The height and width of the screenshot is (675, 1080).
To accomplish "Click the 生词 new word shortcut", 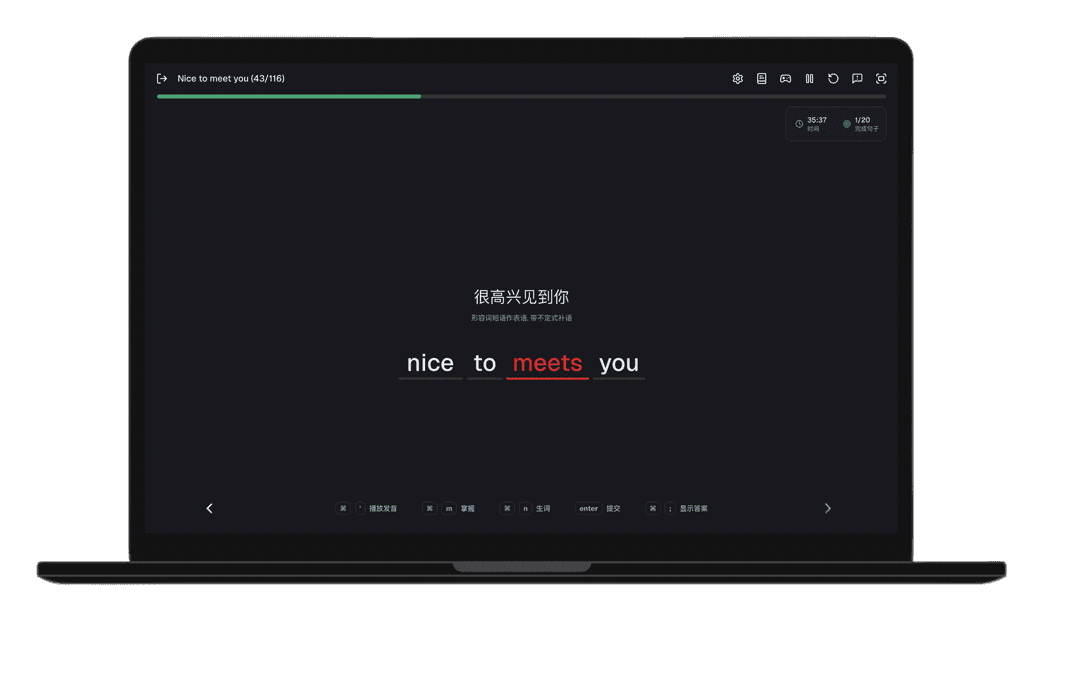I will [x=526, y=508].
